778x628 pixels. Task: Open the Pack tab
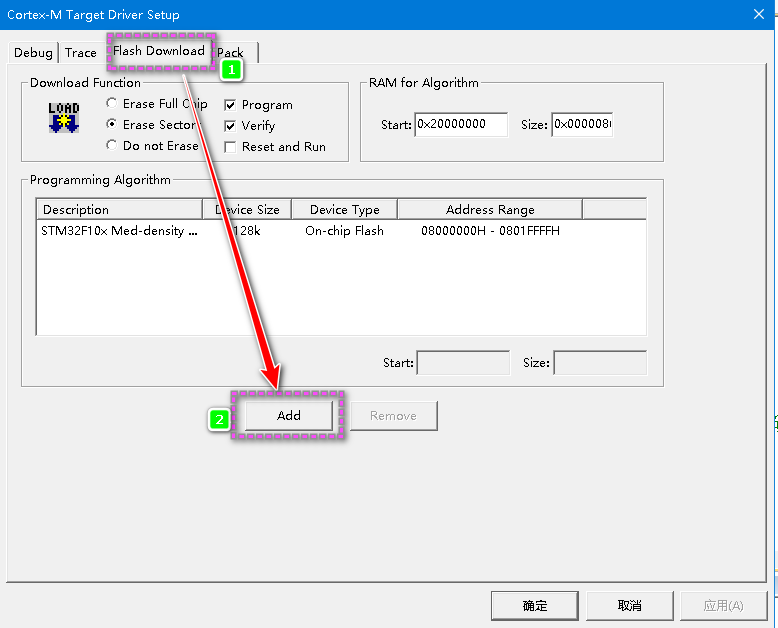(x=230, y=53)
